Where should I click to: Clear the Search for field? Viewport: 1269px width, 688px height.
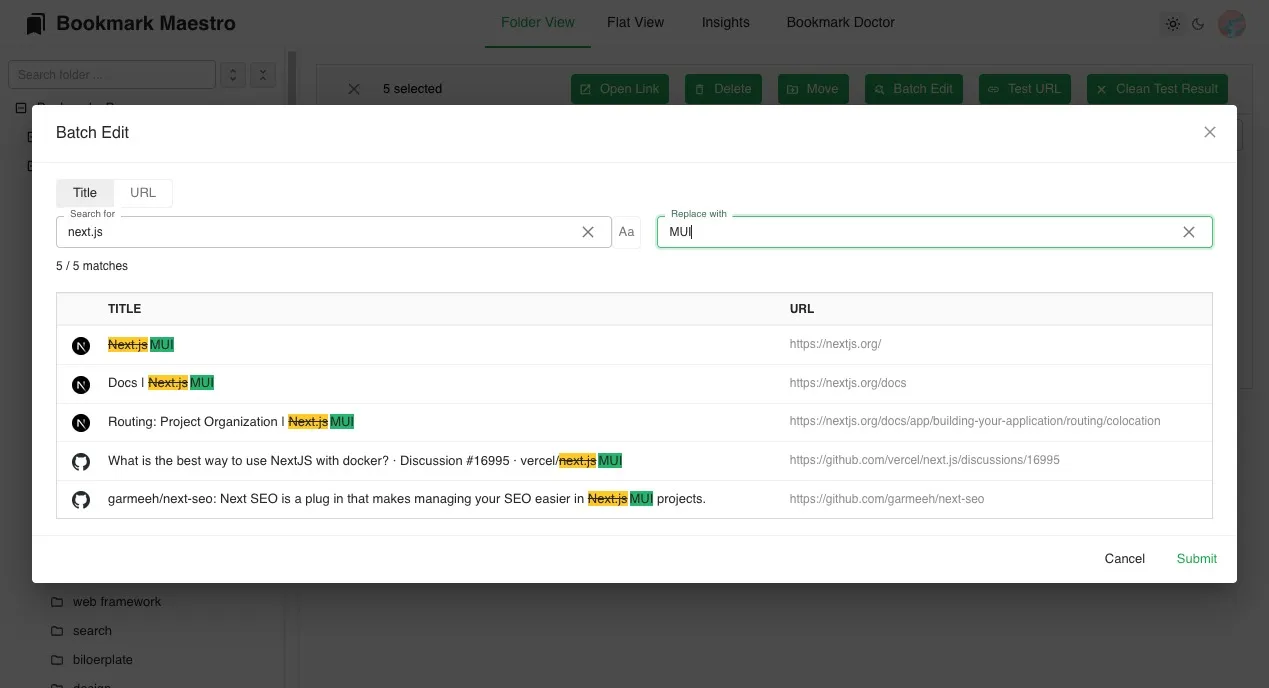click(588, 232)
